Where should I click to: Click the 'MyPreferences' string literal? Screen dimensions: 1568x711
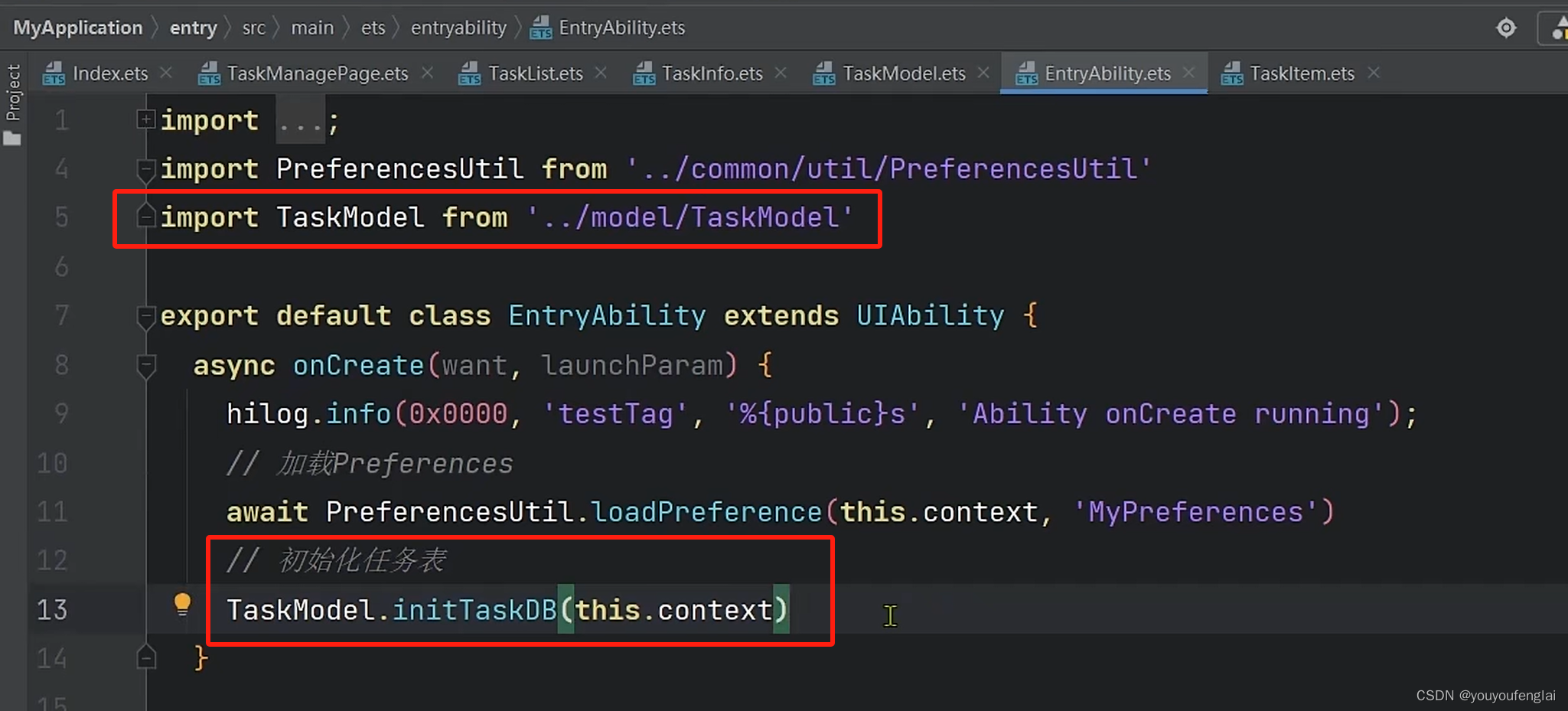click(x=1196, y=512)
